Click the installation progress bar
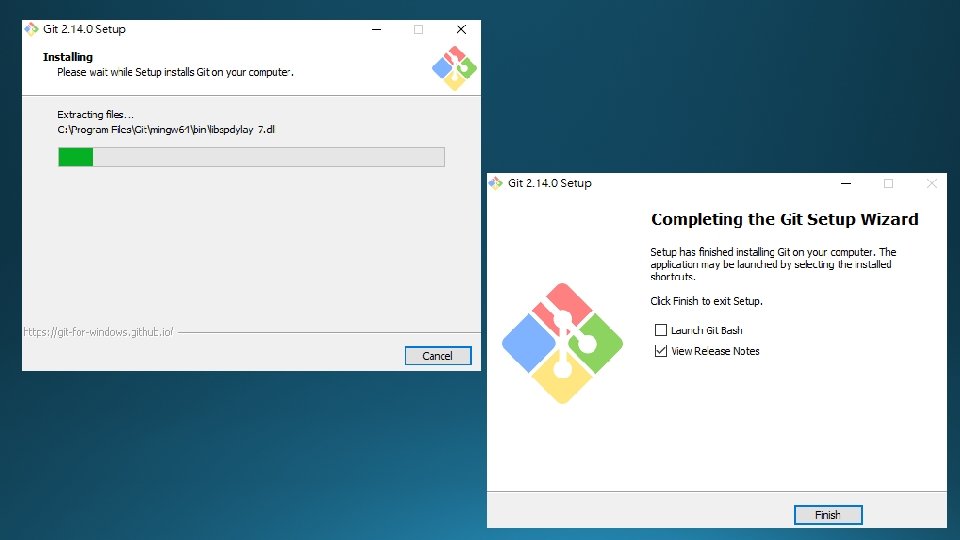The image size is (960, 540). [x=251, y=157]
